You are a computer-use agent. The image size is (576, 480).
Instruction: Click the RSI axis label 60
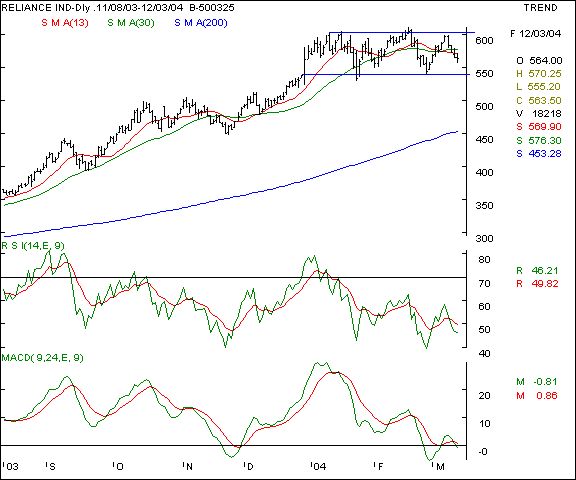484,307
